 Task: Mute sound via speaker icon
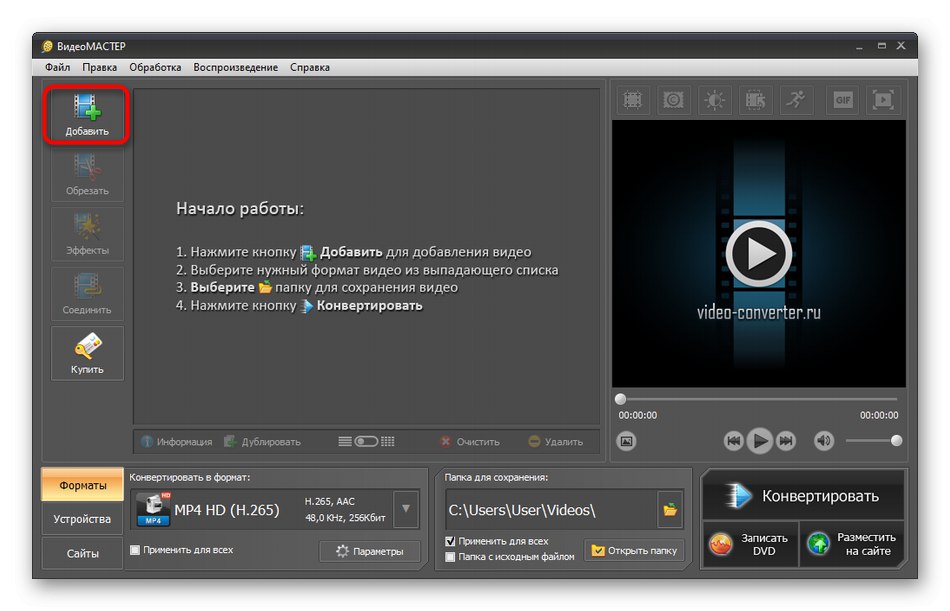coord(824,441)
